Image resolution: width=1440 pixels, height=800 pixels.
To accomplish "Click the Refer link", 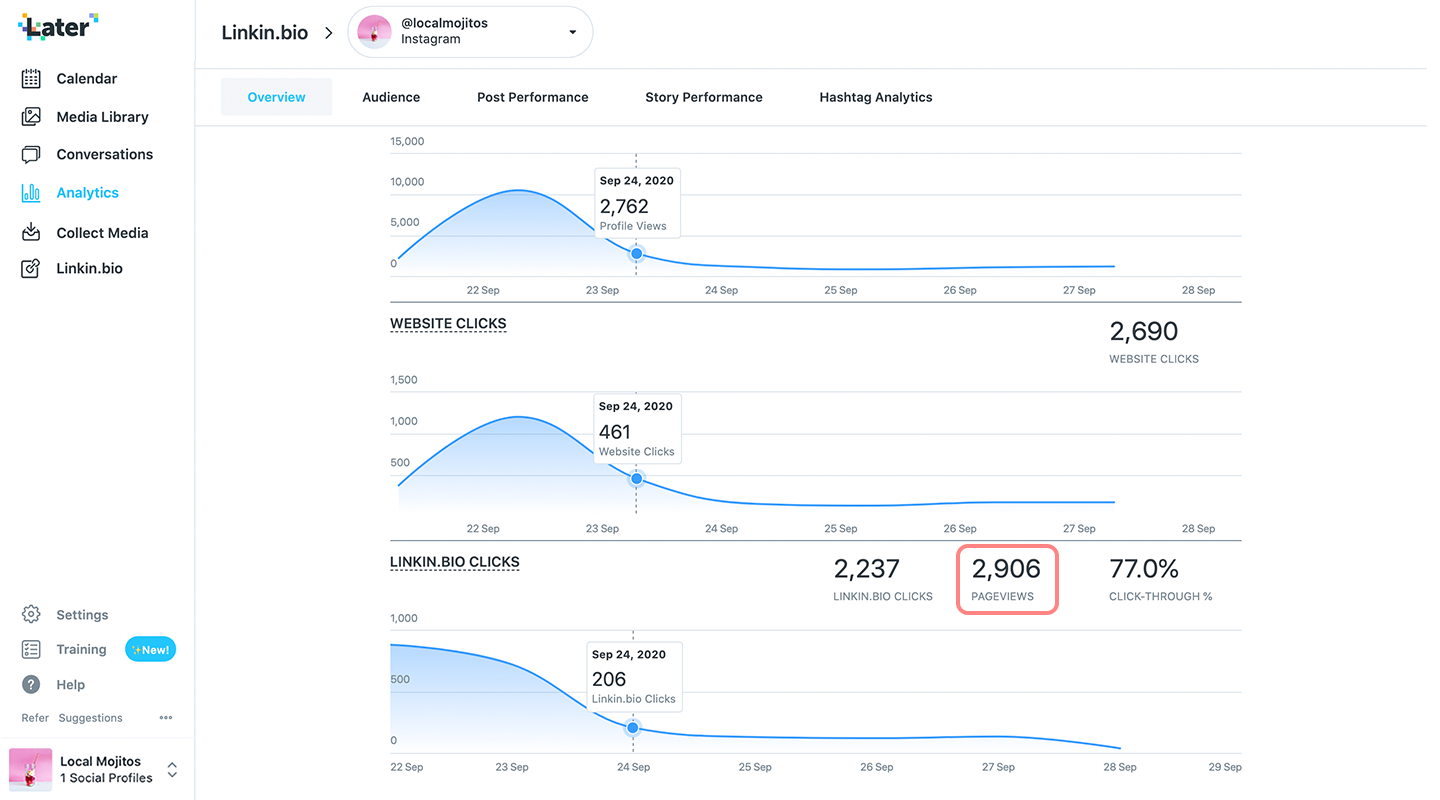I will tap(35, 718).
